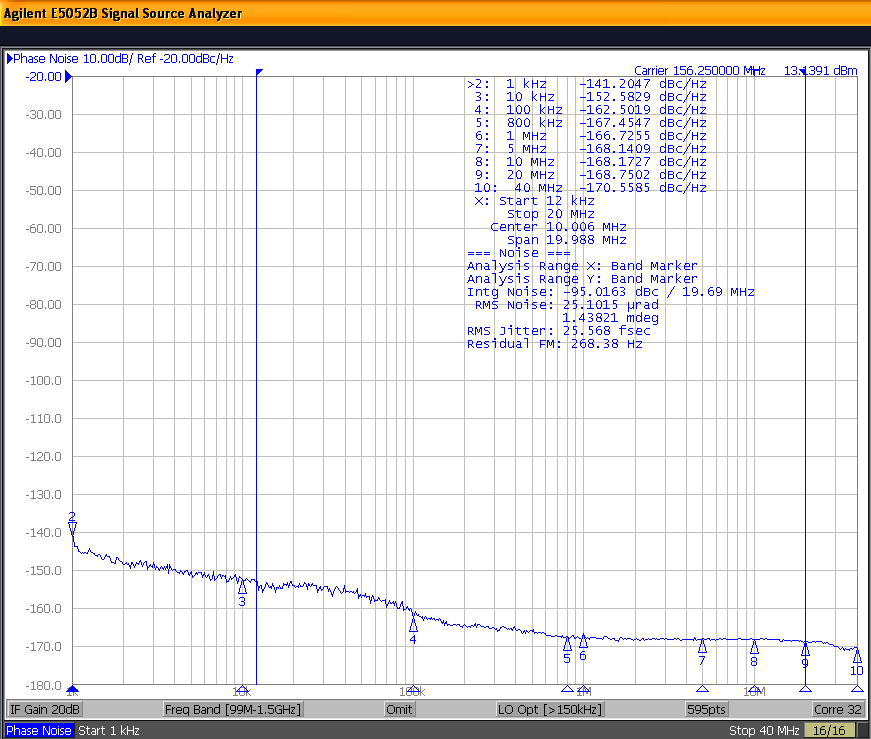Select the IF Gain 20dB status item

(44, 708)
